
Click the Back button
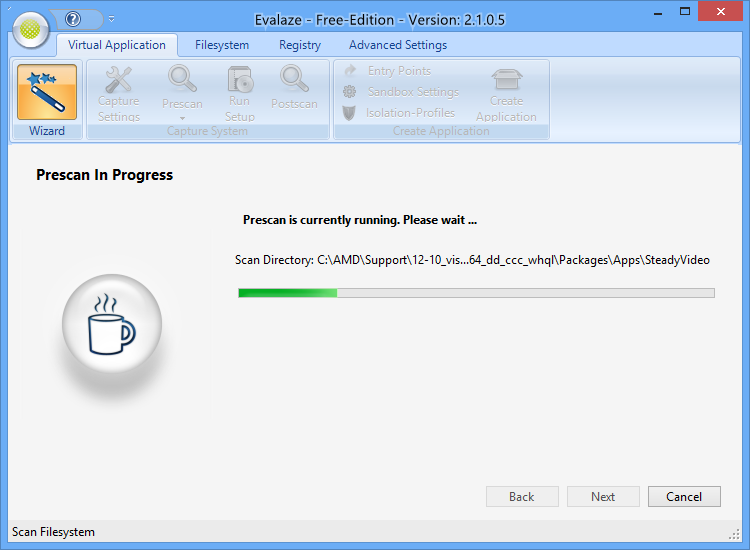(522, 496)
